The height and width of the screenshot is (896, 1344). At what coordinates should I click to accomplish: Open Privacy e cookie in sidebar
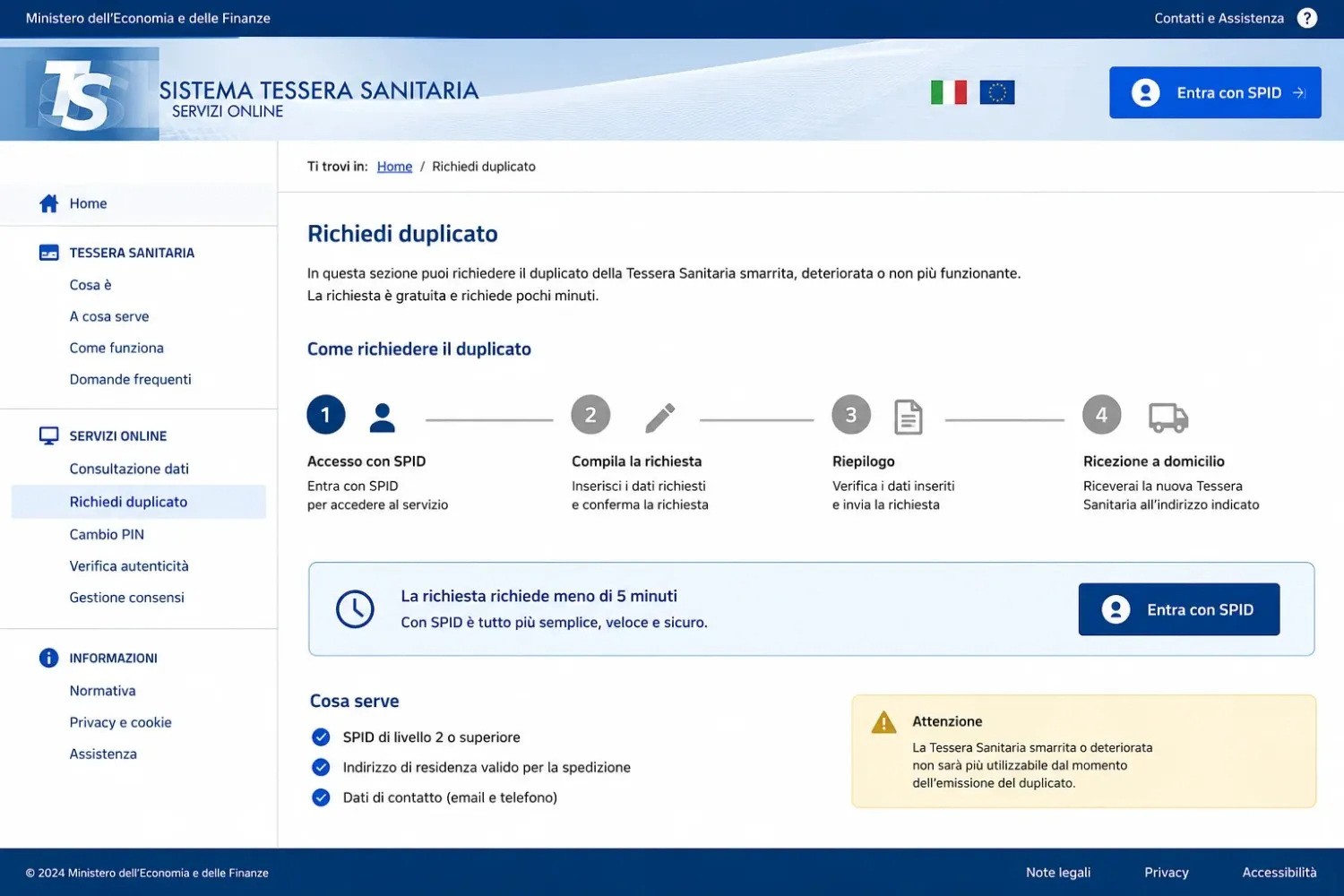click(x=121, y=722)
